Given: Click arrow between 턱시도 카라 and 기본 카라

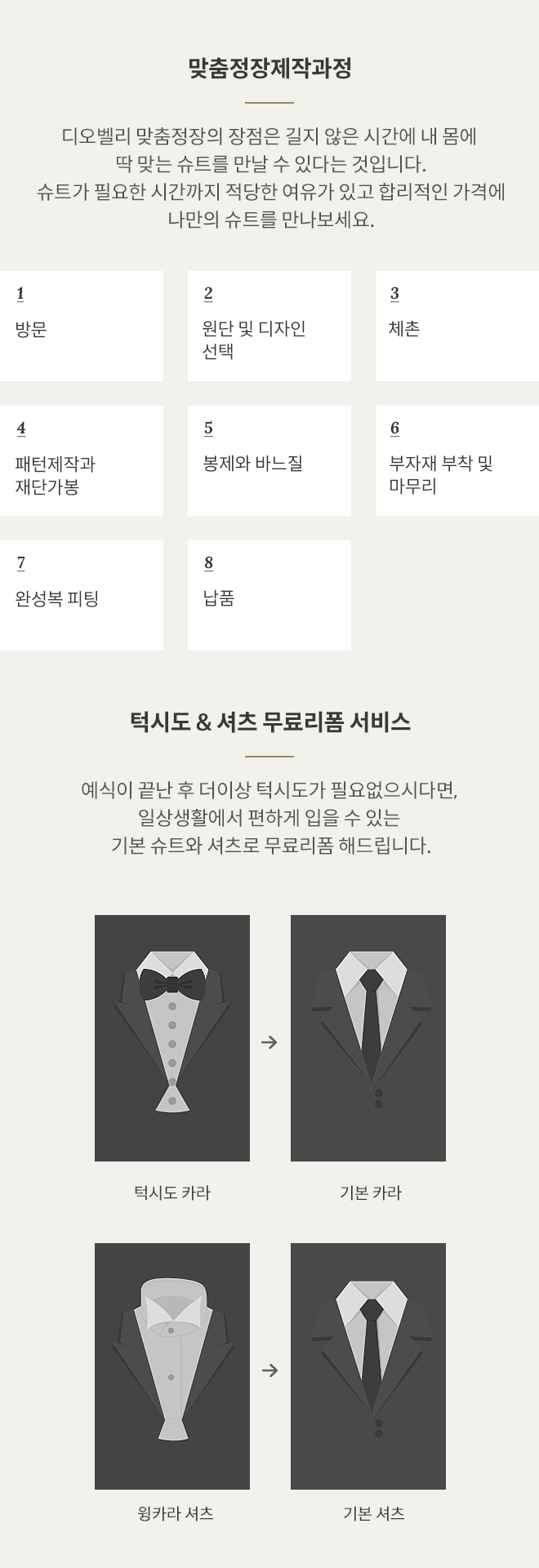Looking at the screenshot, I should tap(269, 1042).
